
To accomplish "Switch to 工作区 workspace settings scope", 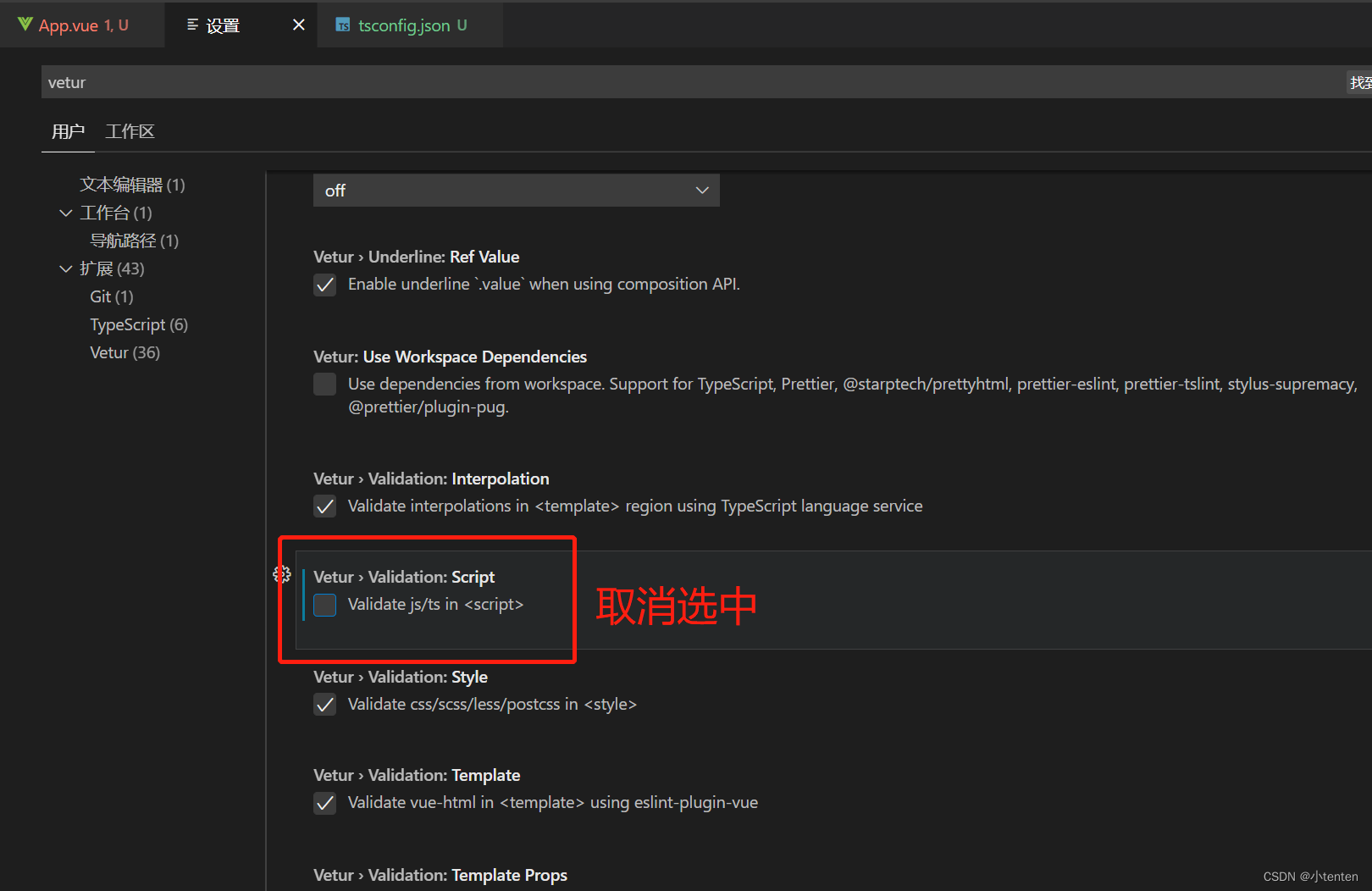I will click(130, 131).
